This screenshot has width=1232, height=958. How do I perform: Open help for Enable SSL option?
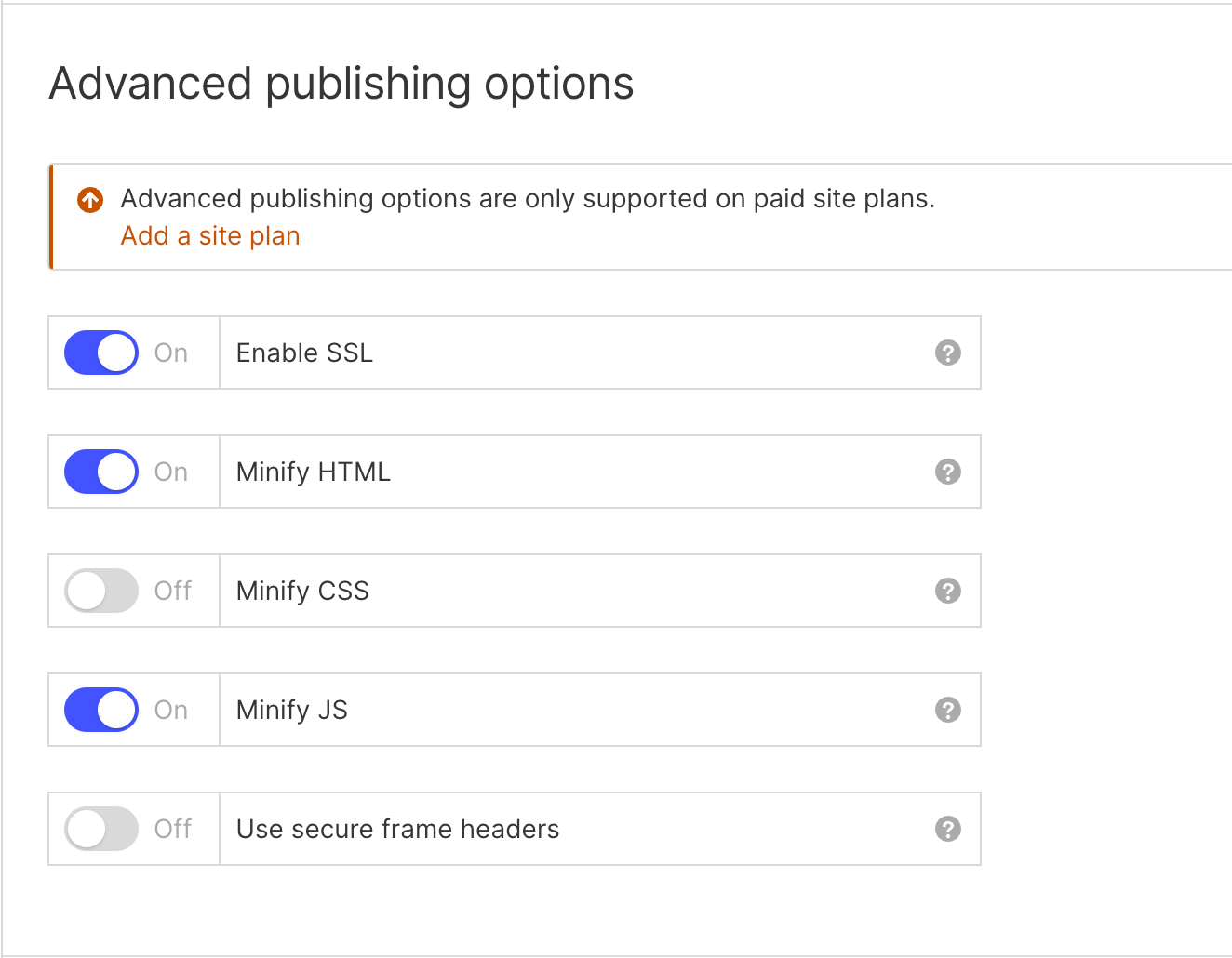(947, 353)
